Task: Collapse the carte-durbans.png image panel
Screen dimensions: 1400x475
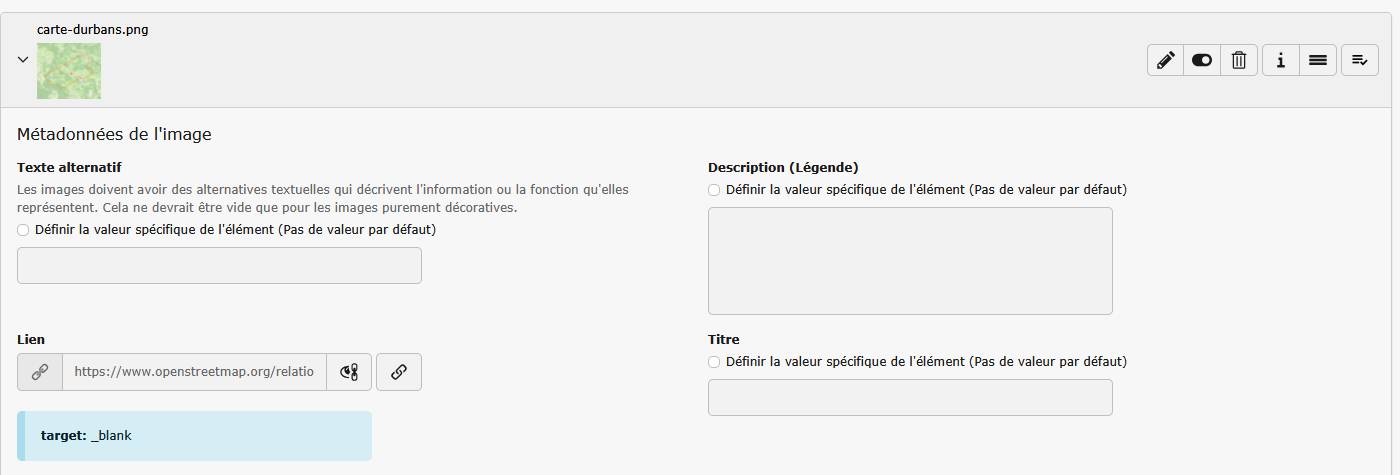Action: [23, 60]
